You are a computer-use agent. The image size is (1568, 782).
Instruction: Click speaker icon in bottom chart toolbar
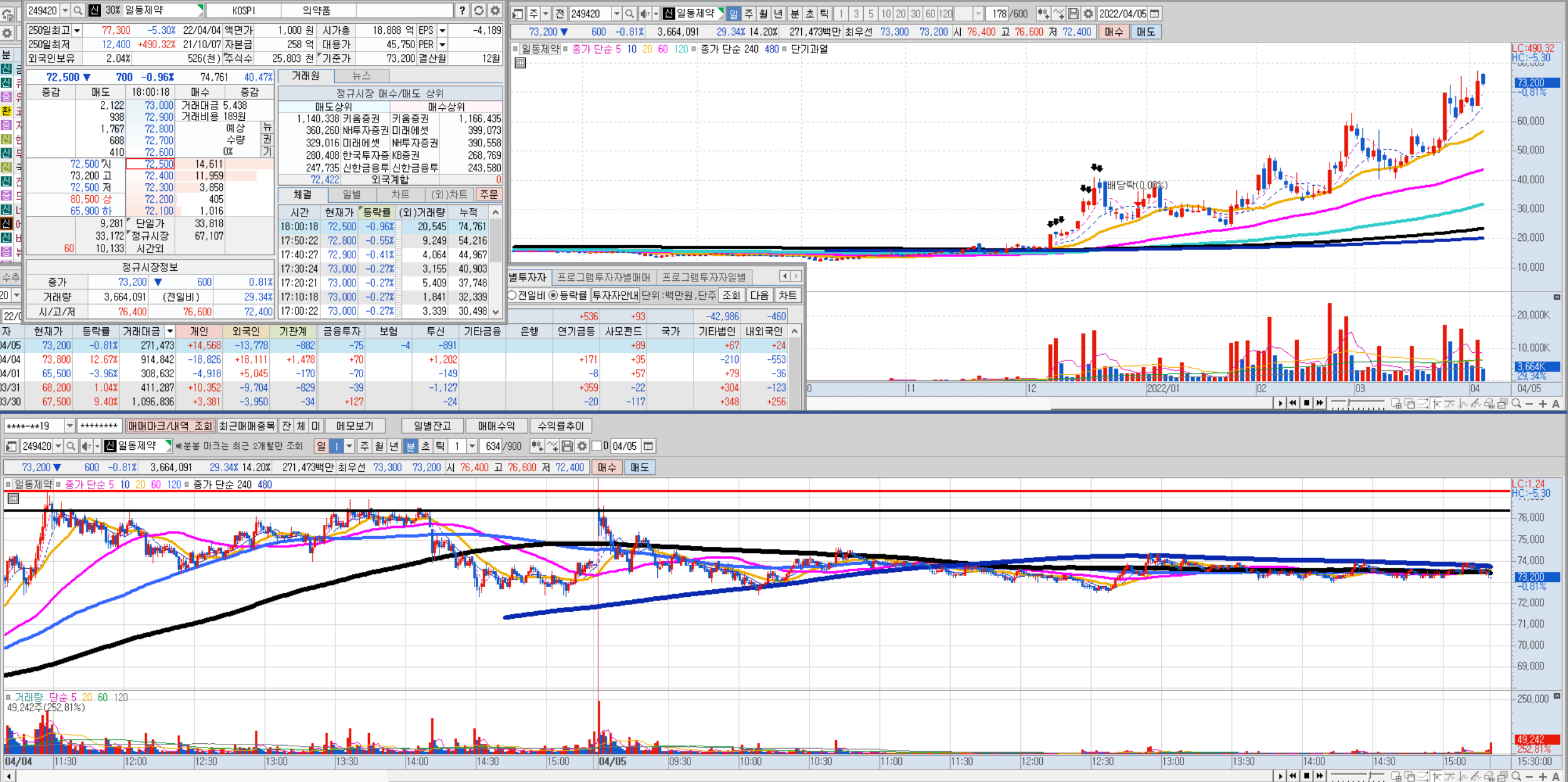[86, 446]
